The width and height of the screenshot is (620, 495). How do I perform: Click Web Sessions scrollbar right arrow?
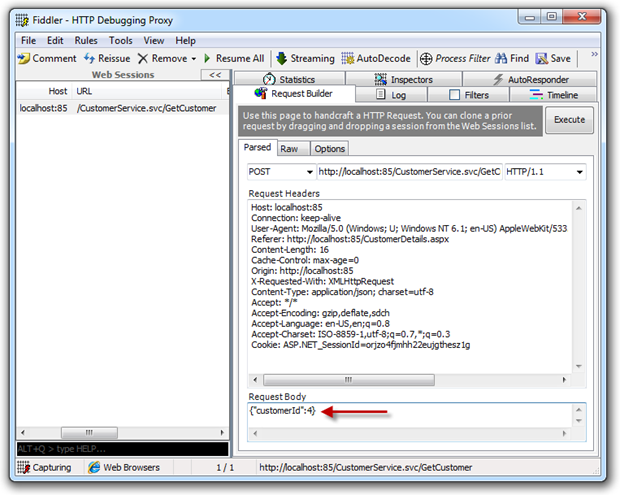pyautogui.click(x=222, y=433)
